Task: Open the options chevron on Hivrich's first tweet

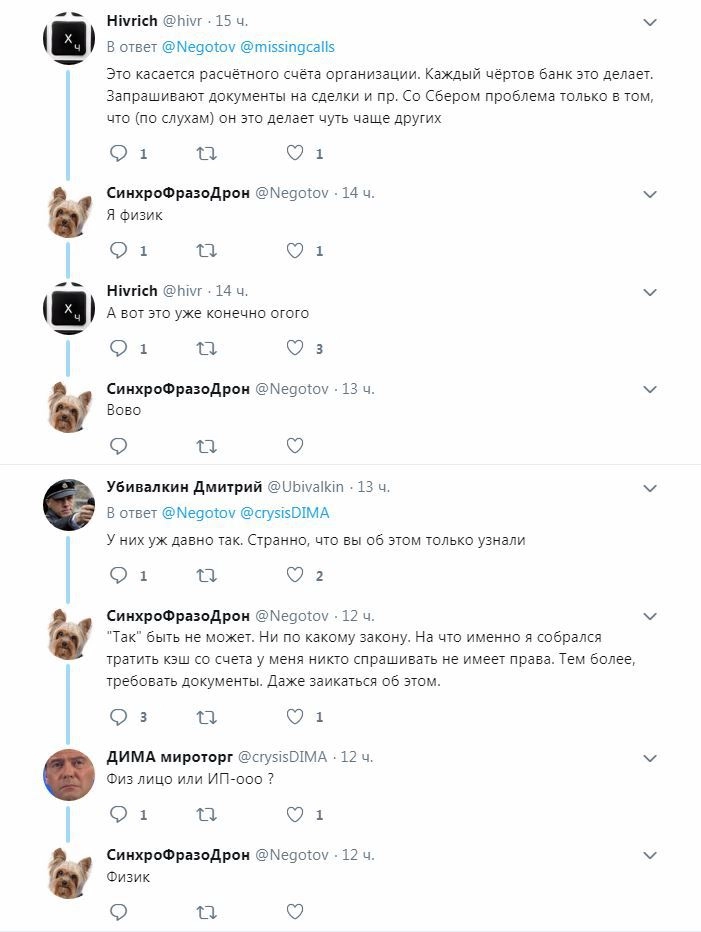Action: pyautogui.click(x=650, y=22)
